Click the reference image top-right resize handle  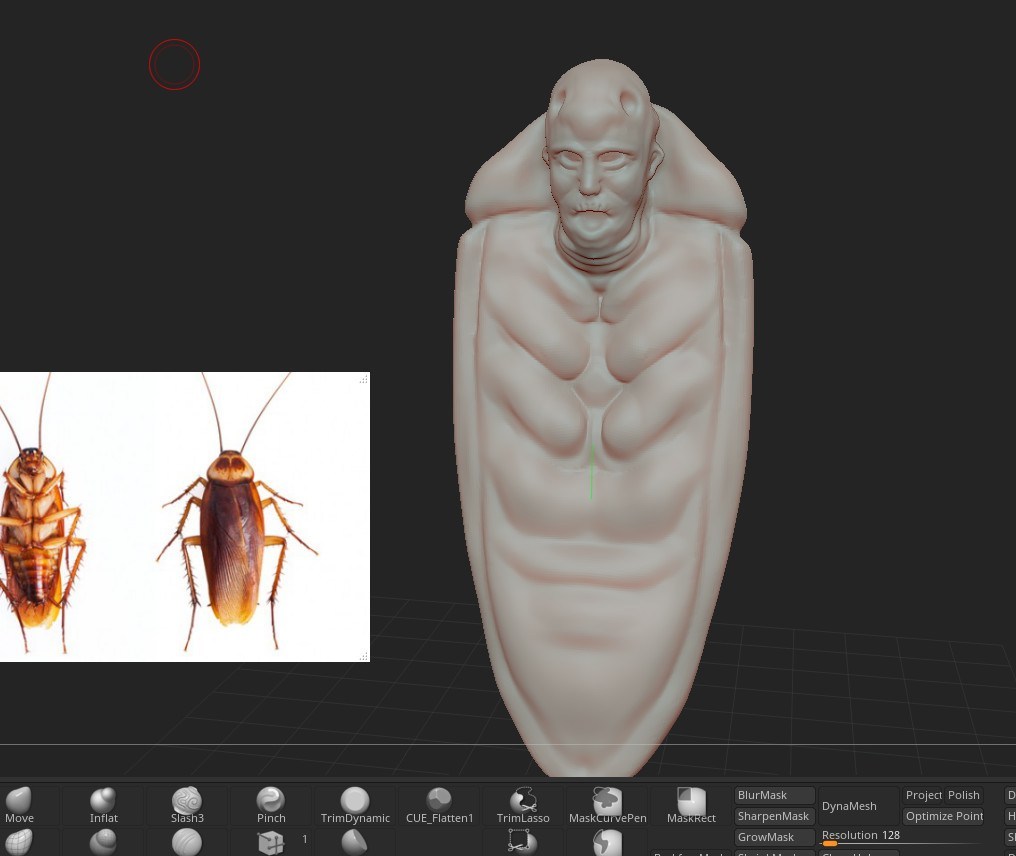tap(363, 379)
